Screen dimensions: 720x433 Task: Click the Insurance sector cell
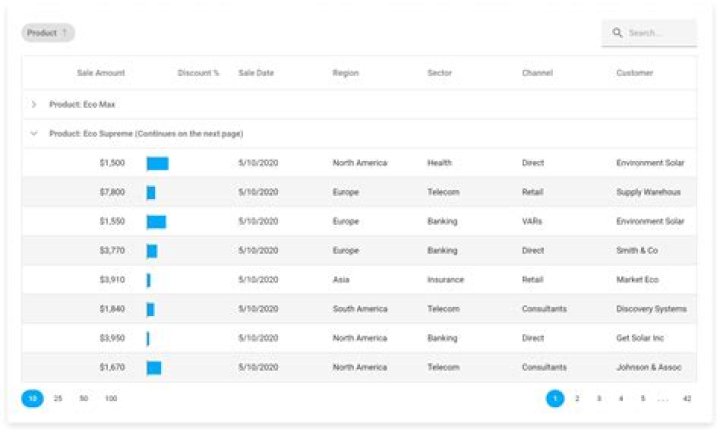tap(445, 279)
